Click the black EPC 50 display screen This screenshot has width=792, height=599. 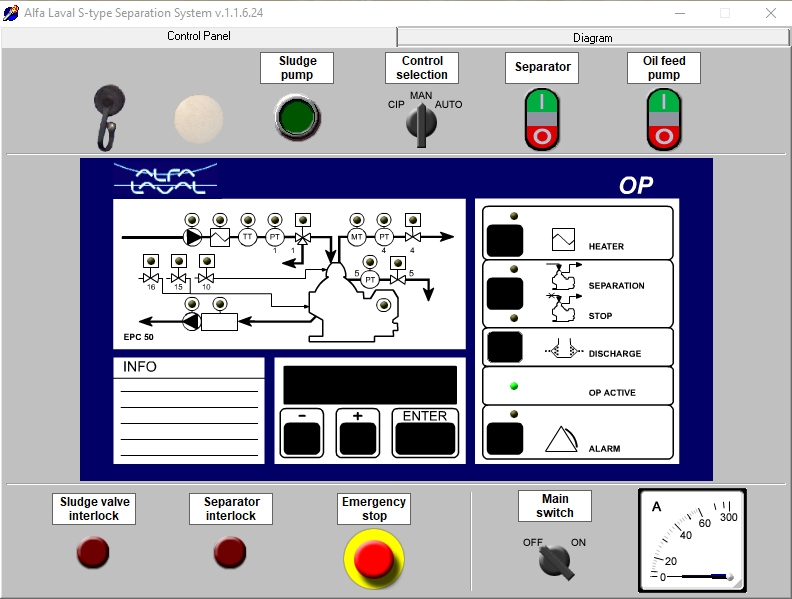370,385
